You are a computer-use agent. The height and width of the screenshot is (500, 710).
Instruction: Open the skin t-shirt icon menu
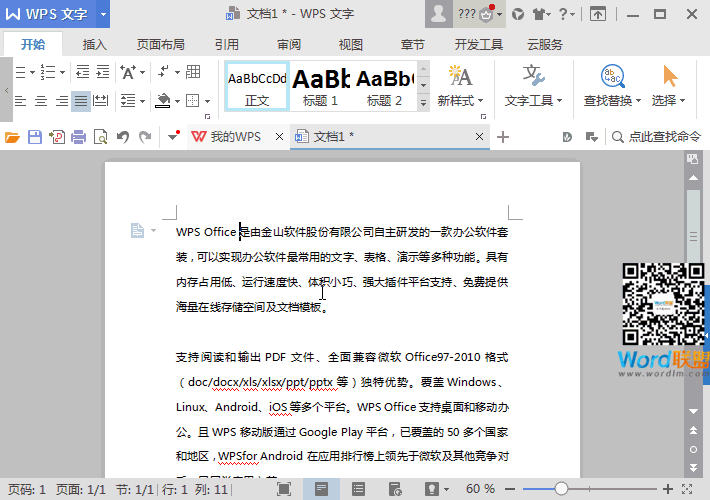pyautogui.click(x=541, y=14)
